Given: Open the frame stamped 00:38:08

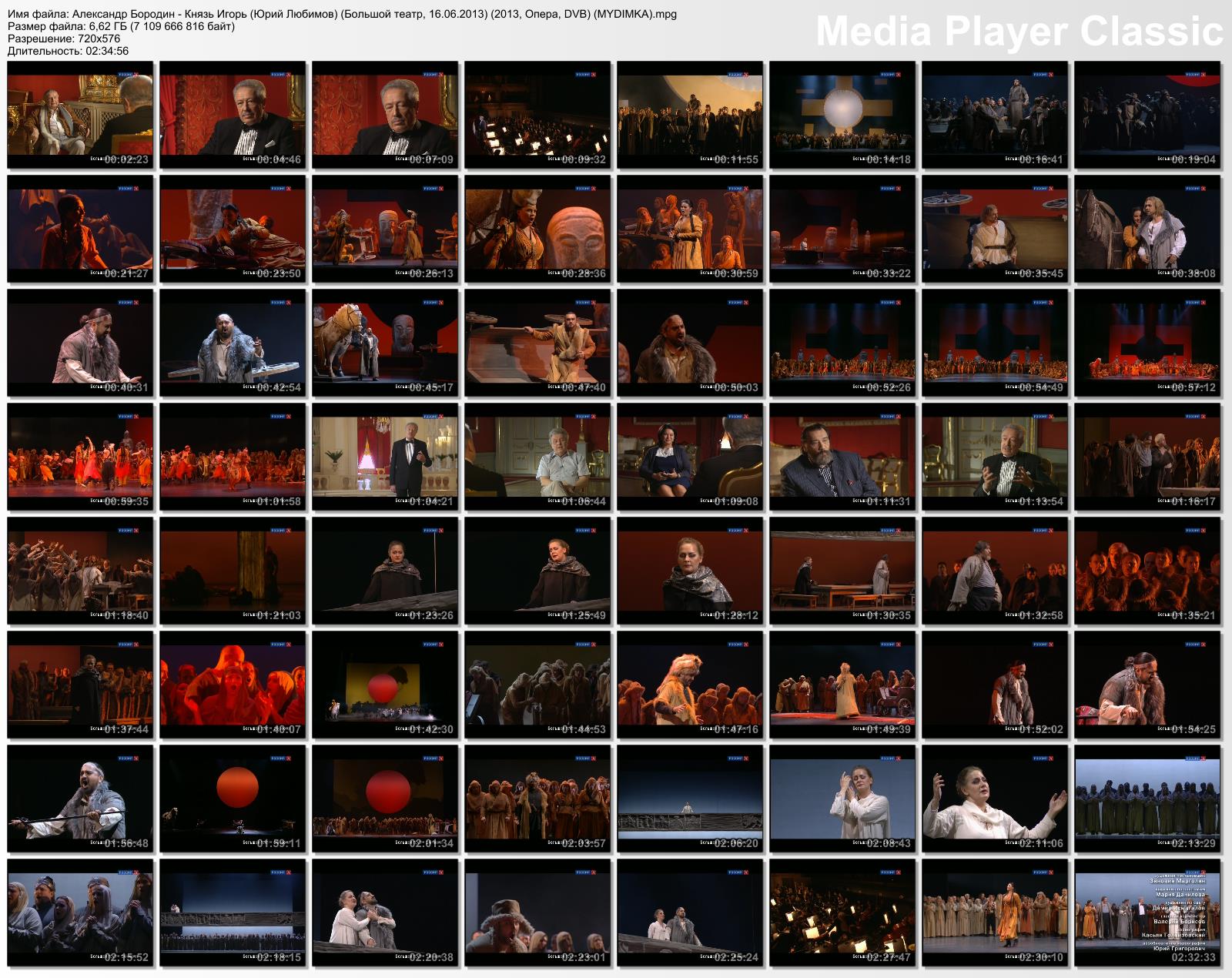Looking at the screenshot, I should pyautogui.click(x=1147, y=229).
